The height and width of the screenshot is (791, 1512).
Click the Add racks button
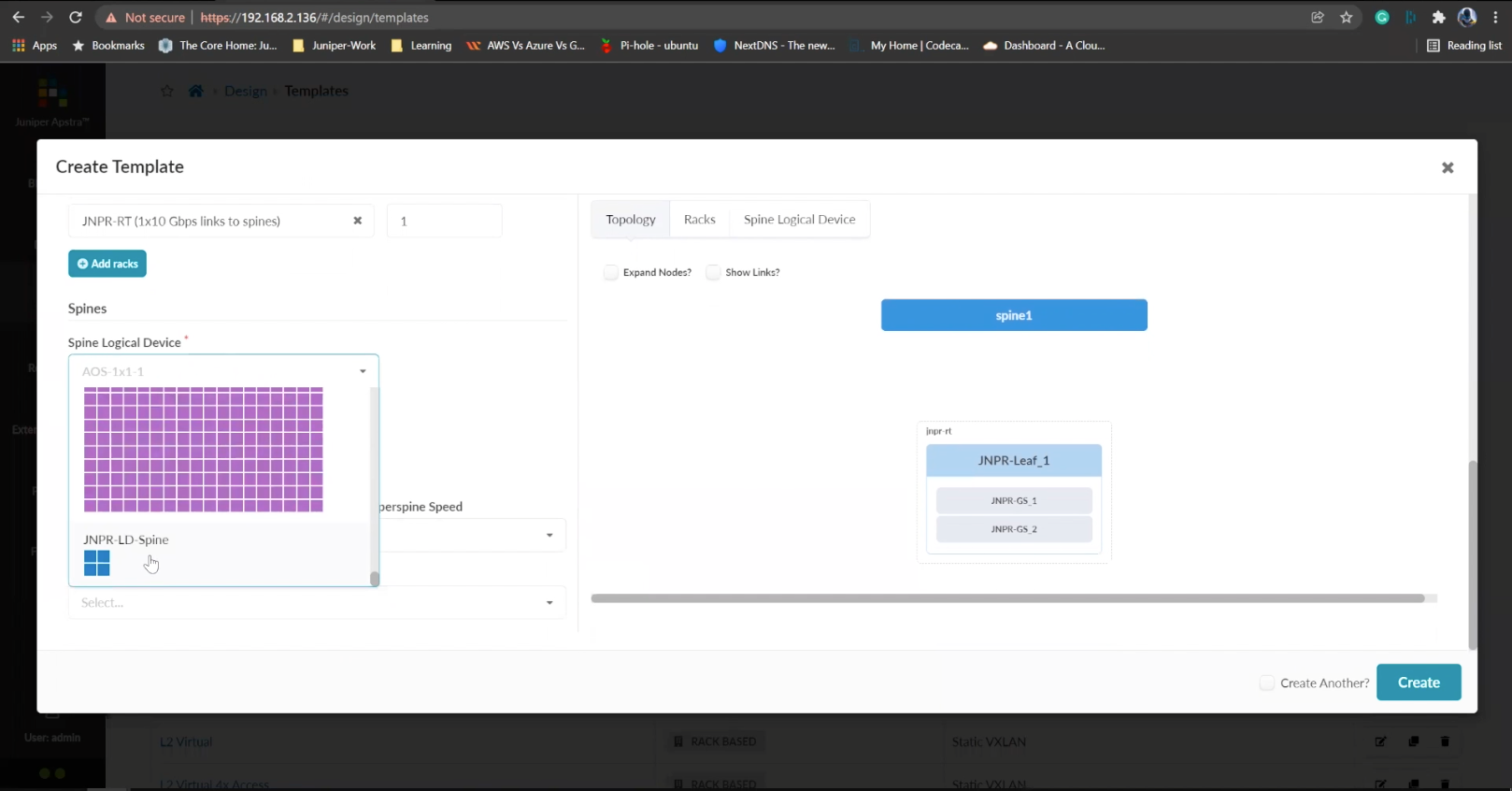coord(107,264)
